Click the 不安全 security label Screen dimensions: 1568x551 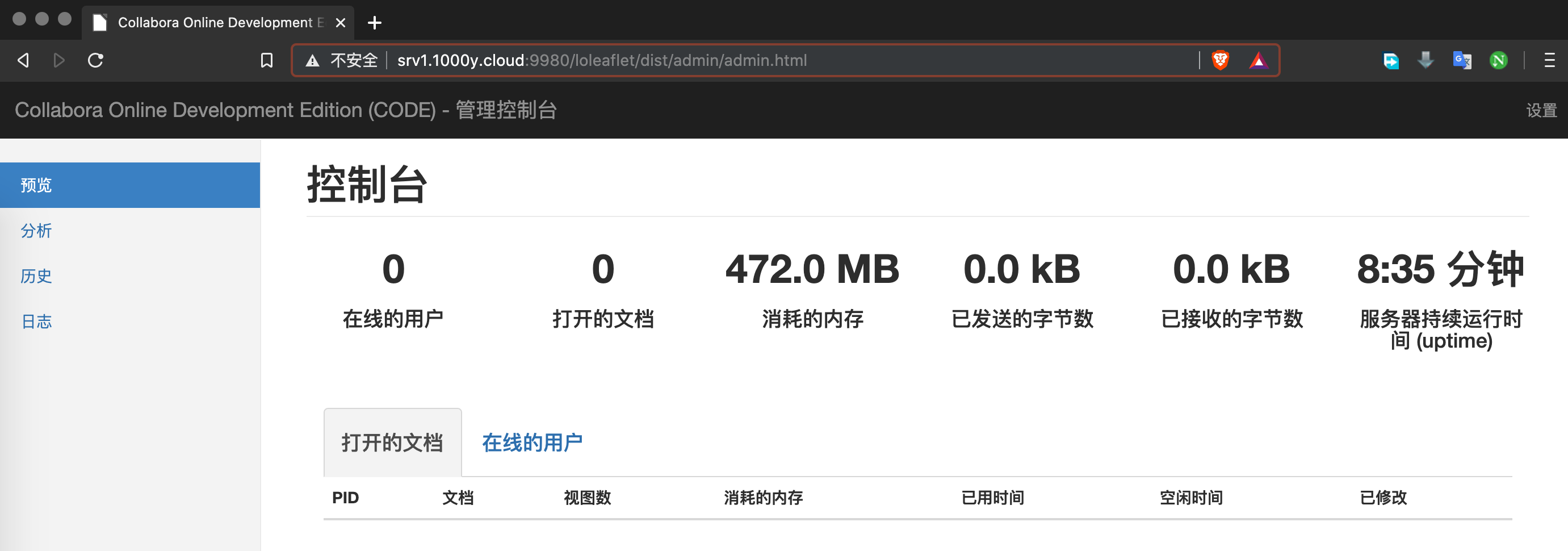[x=354, y=60]
